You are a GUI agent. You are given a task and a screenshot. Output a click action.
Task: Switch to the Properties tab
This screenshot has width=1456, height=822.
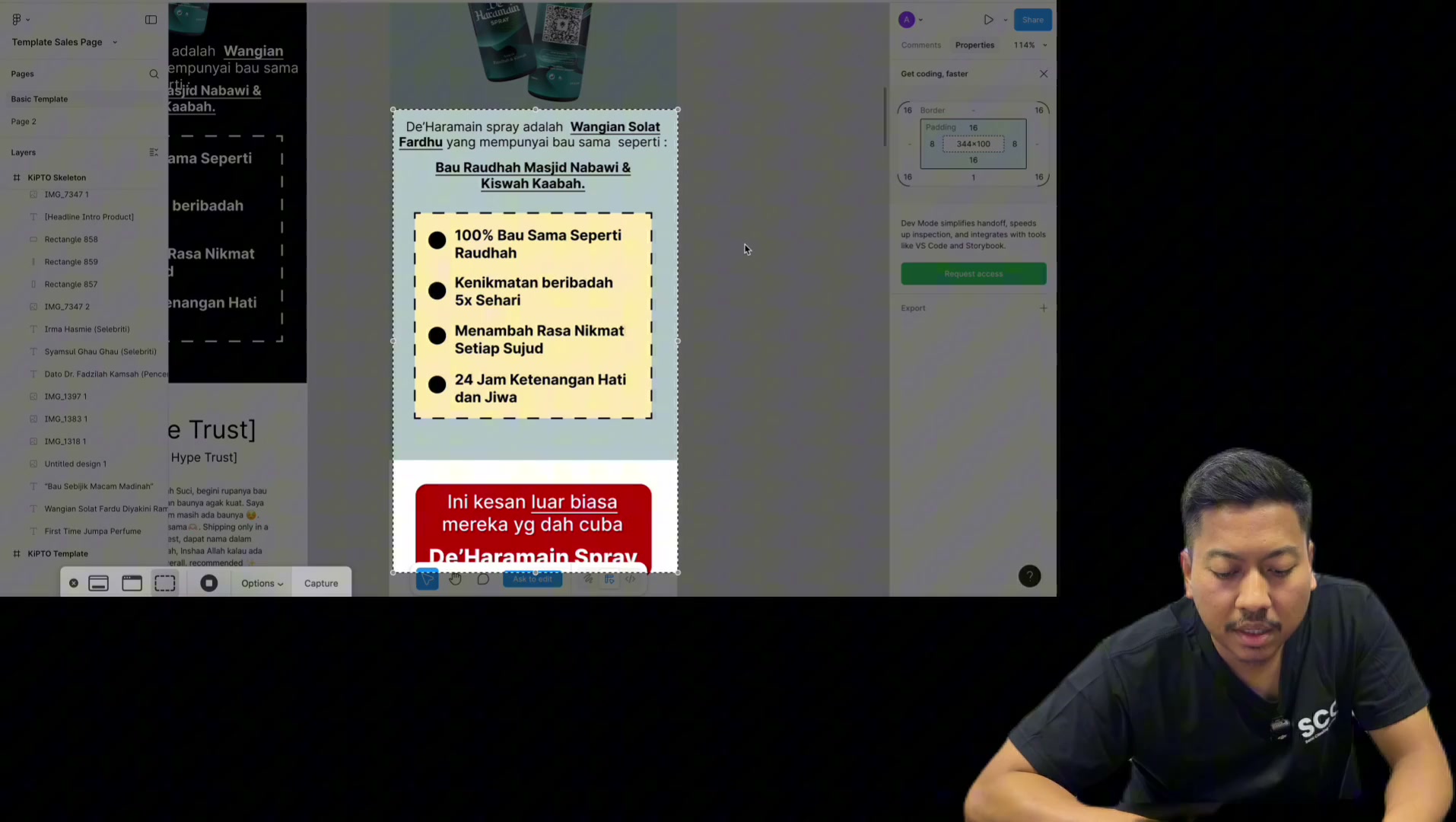pyautogui.click(x=974, y=45)
